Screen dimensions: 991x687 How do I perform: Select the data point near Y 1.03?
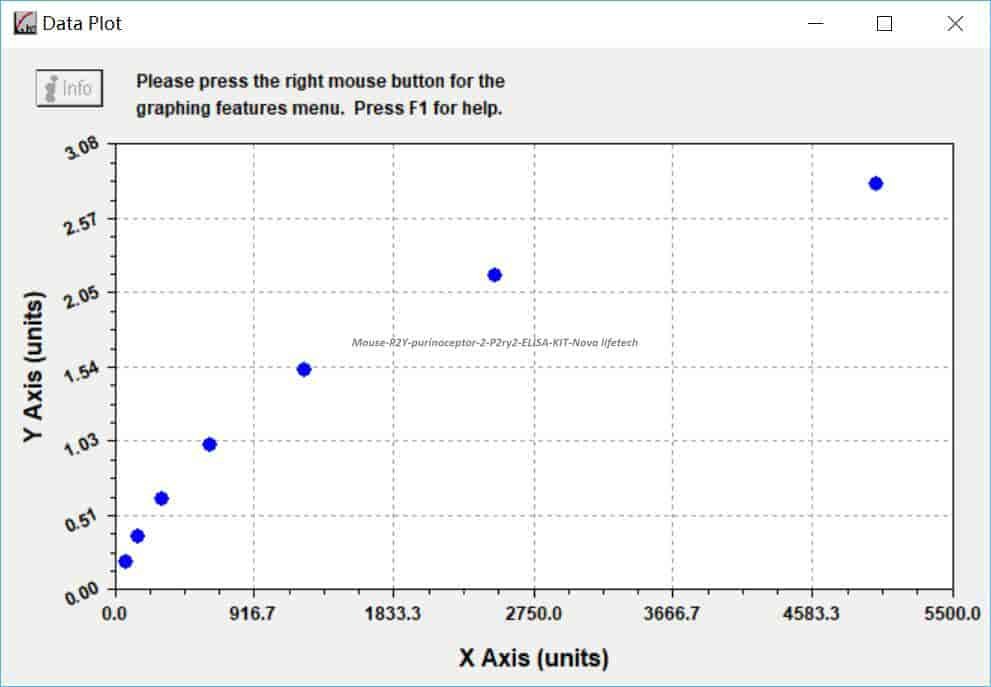coord(210,444)
